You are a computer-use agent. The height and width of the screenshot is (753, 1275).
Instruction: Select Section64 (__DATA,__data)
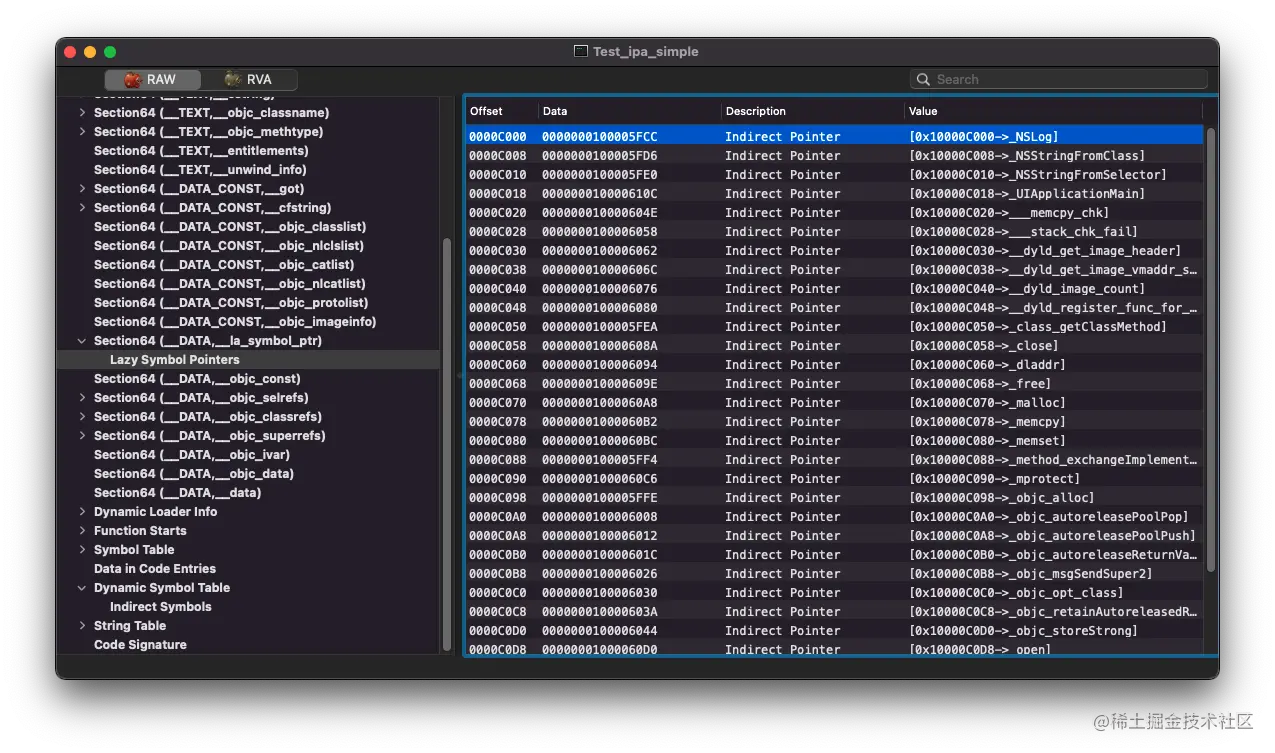point(177,493)
